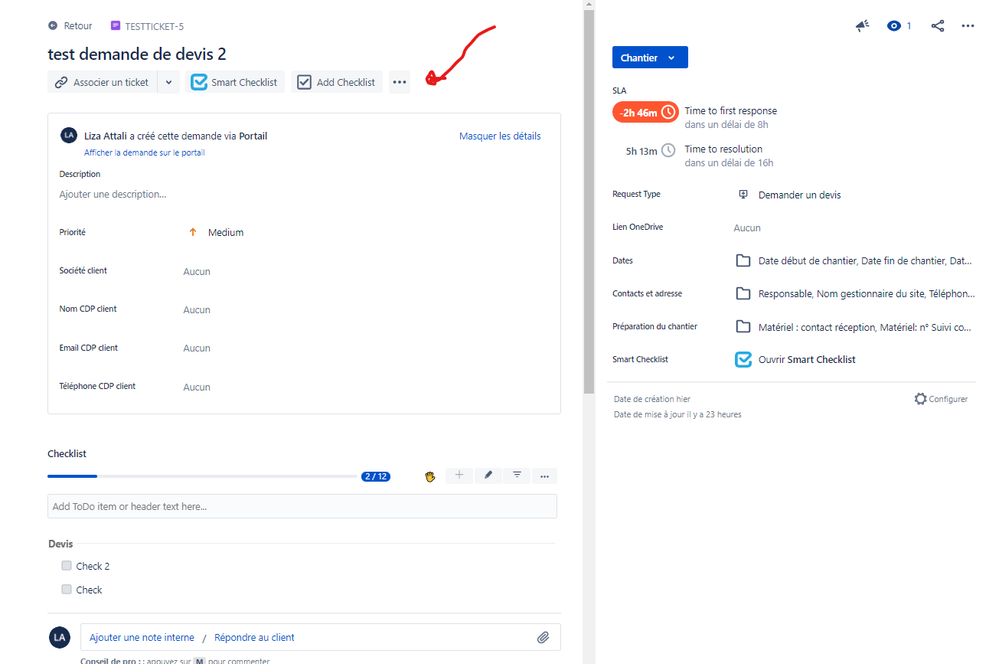Click the Devis checklist header
Viewport: 999px width, 664px height.
coord(61,544)
